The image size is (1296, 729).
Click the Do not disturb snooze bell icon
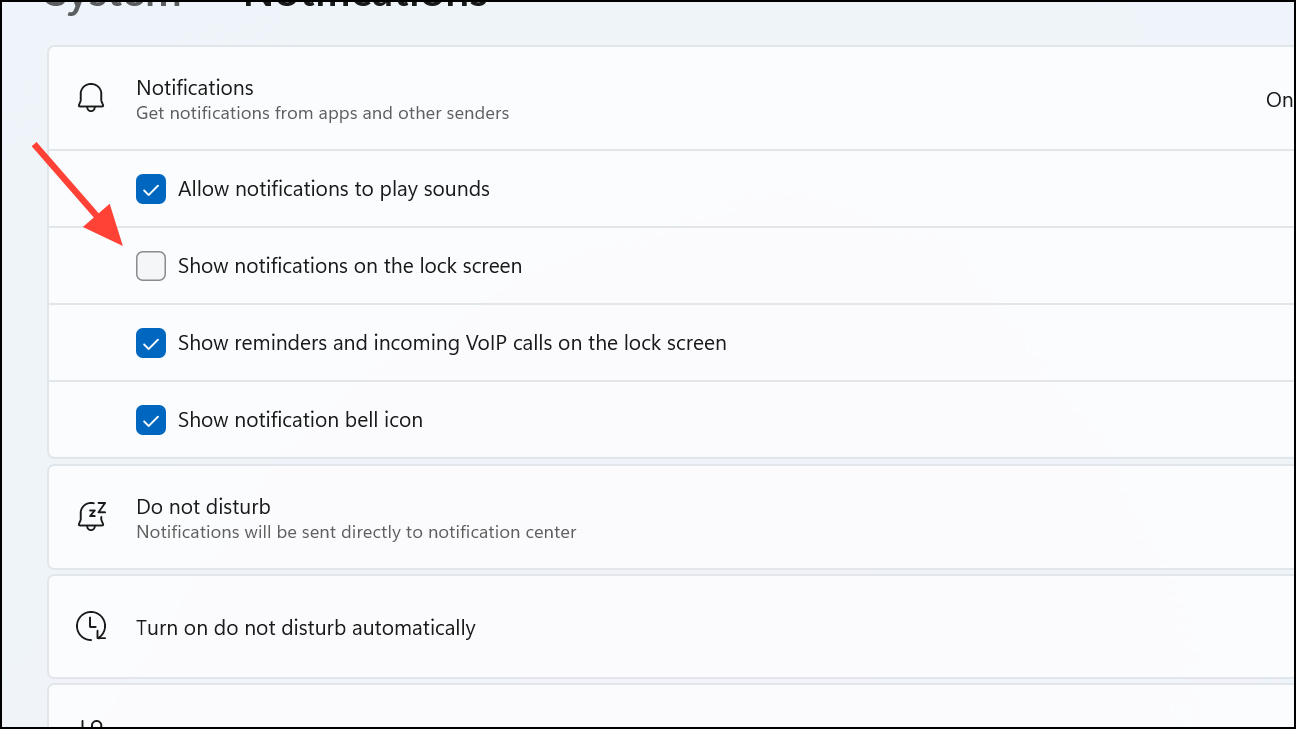click(91, 516)
